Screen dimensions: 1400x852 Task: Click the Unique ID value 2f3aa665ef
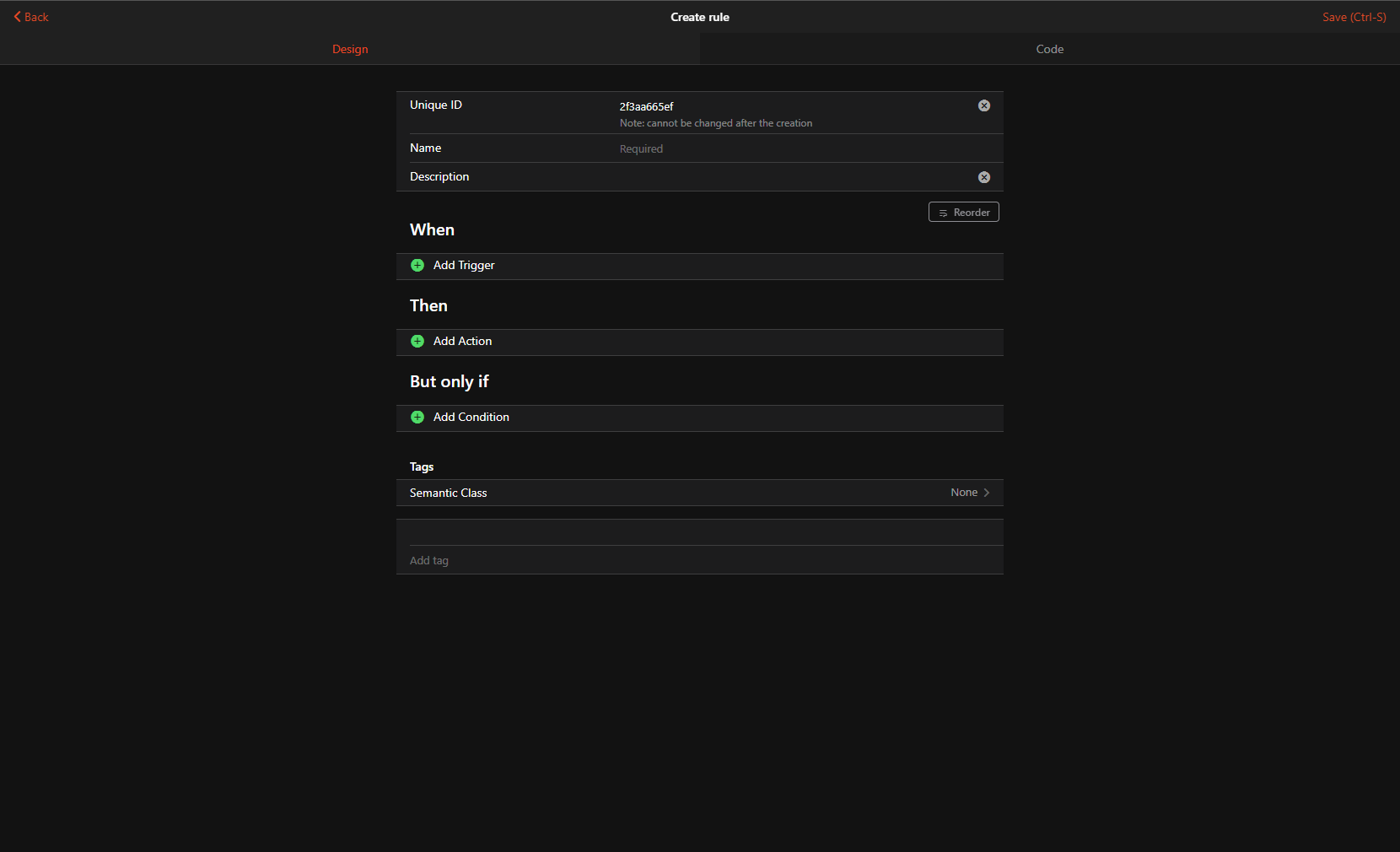[x=646, y=106]
